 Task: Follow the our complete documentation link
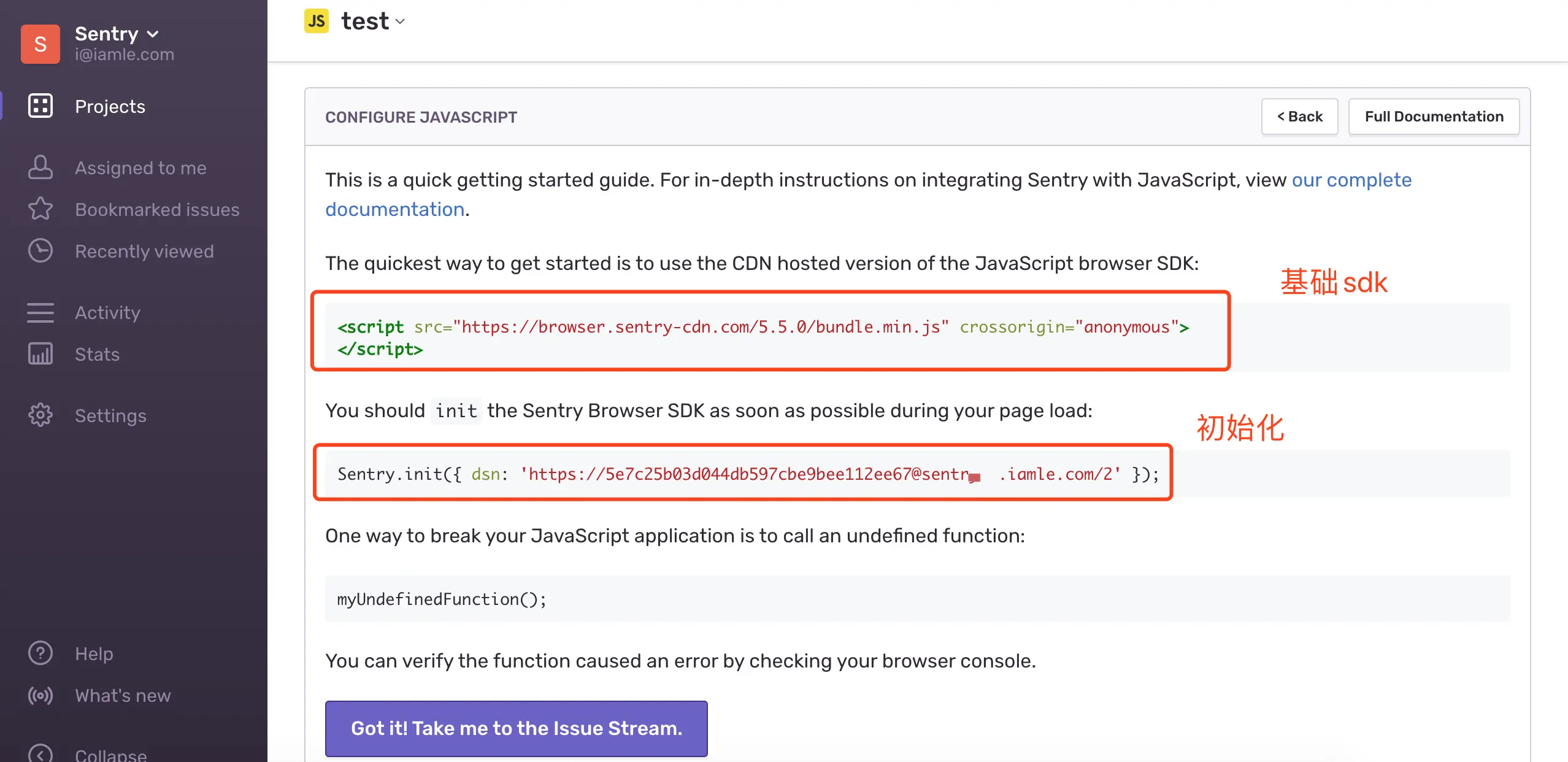click(1351, 180)
